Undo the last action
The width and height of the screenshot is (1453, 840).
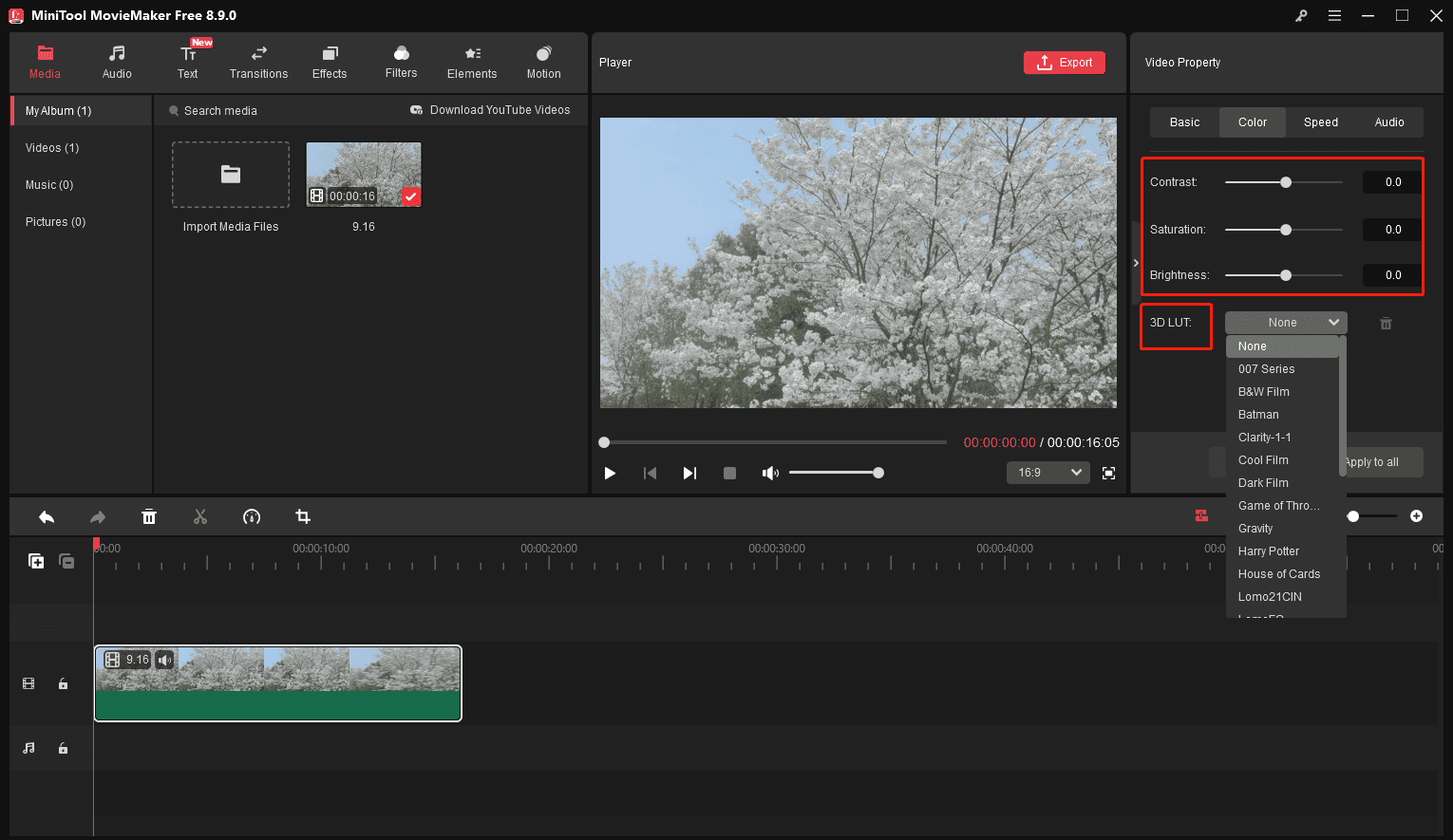(46, 516)
